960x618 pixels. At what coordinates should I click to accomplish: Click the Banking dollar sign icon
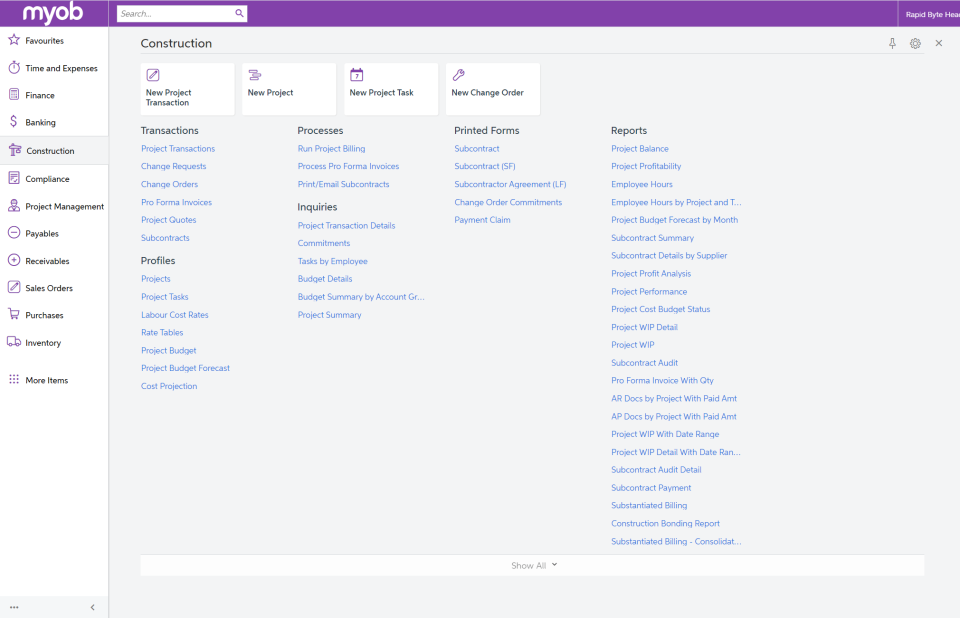pyautogui.click(x=13, y=121)
